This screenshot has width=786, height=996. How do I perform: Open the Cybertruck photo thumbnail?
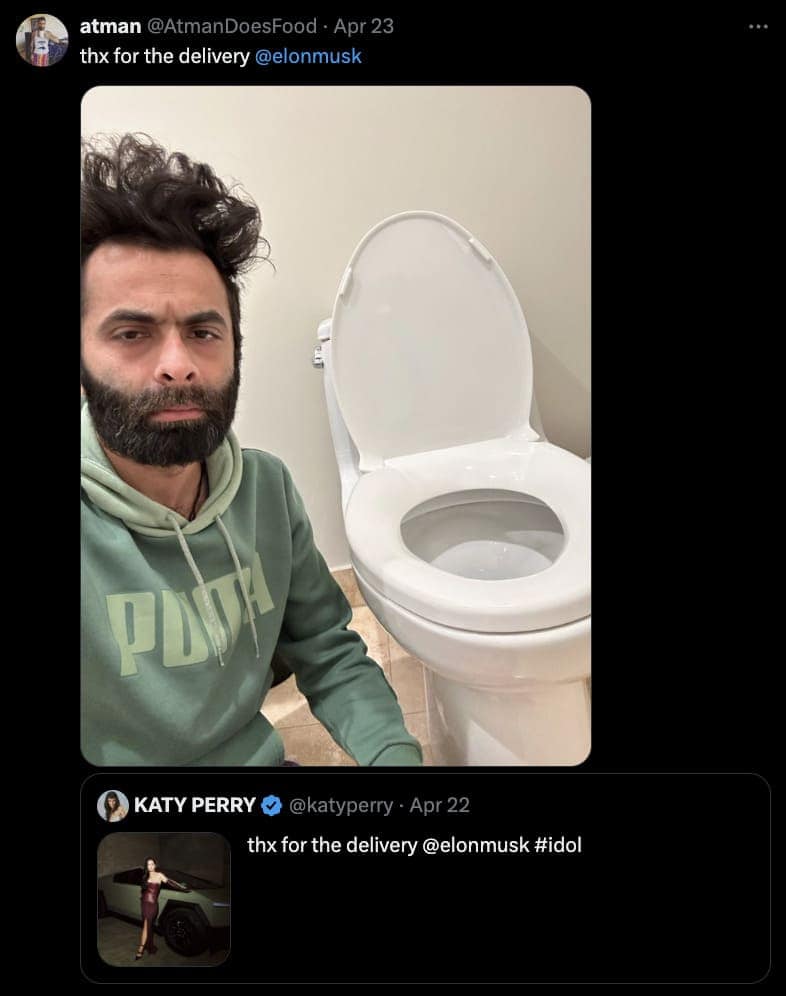[x=164, y=899]
